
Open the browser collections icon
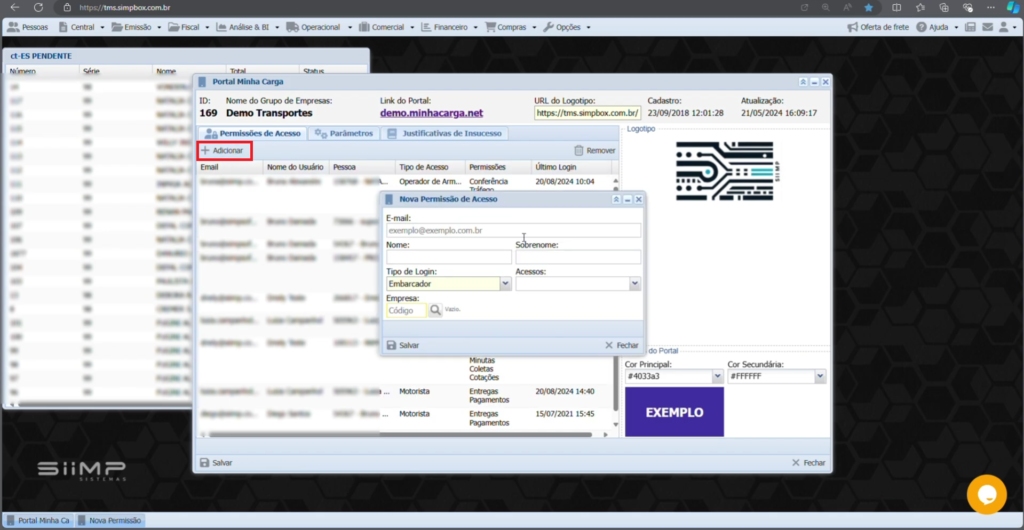(x=944, y=8)
